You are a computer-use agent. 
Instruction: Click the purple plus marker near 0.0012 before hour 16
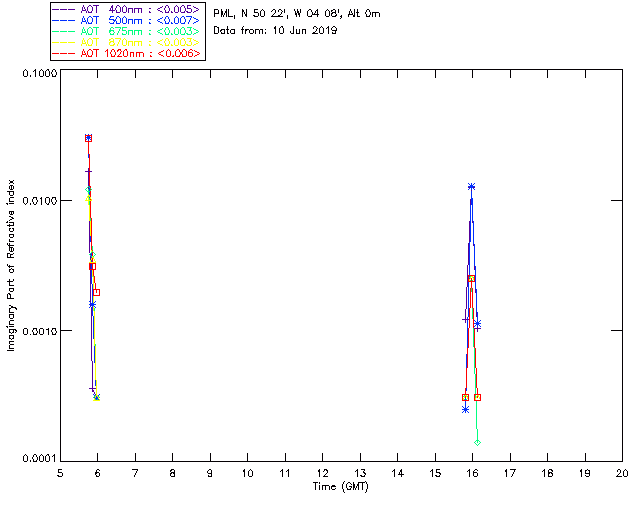(x=466, y=319)
